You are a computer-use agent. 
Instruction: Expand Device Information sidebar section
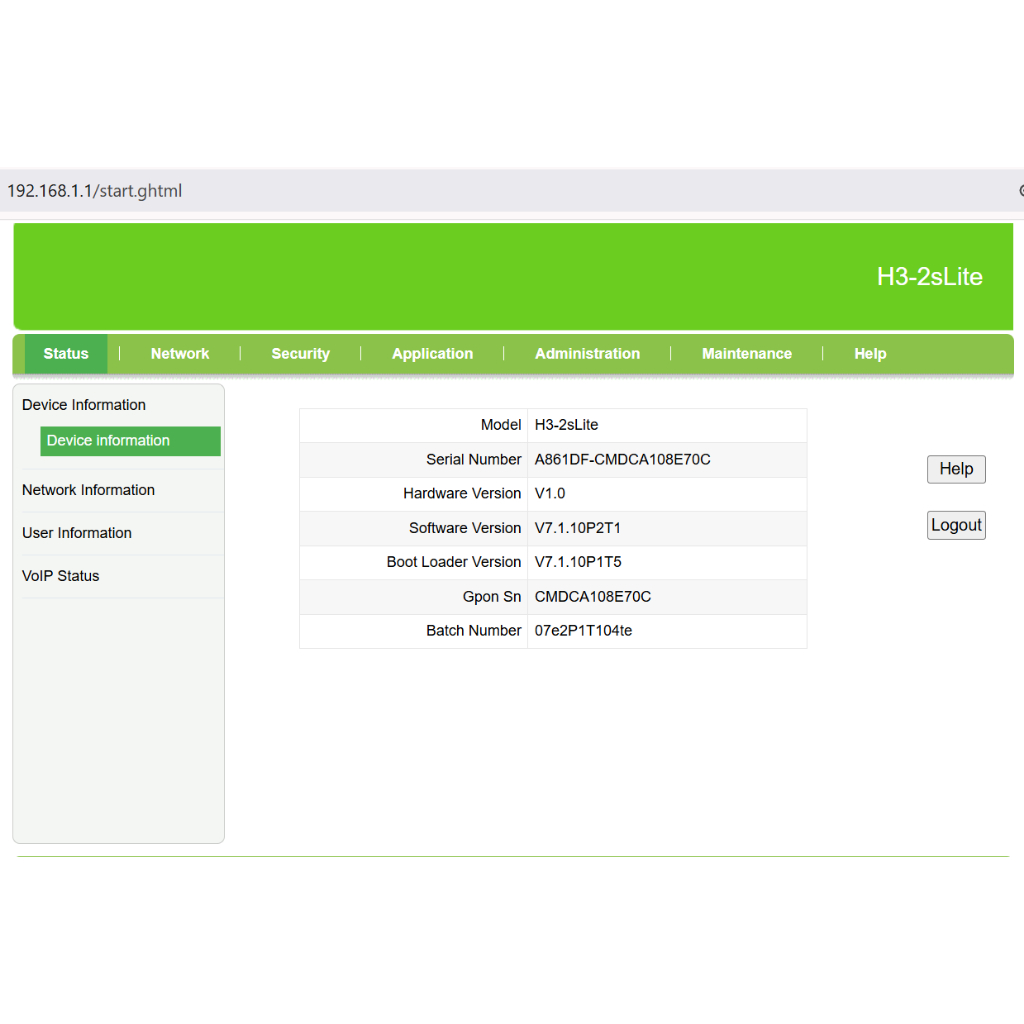[84, 405]
